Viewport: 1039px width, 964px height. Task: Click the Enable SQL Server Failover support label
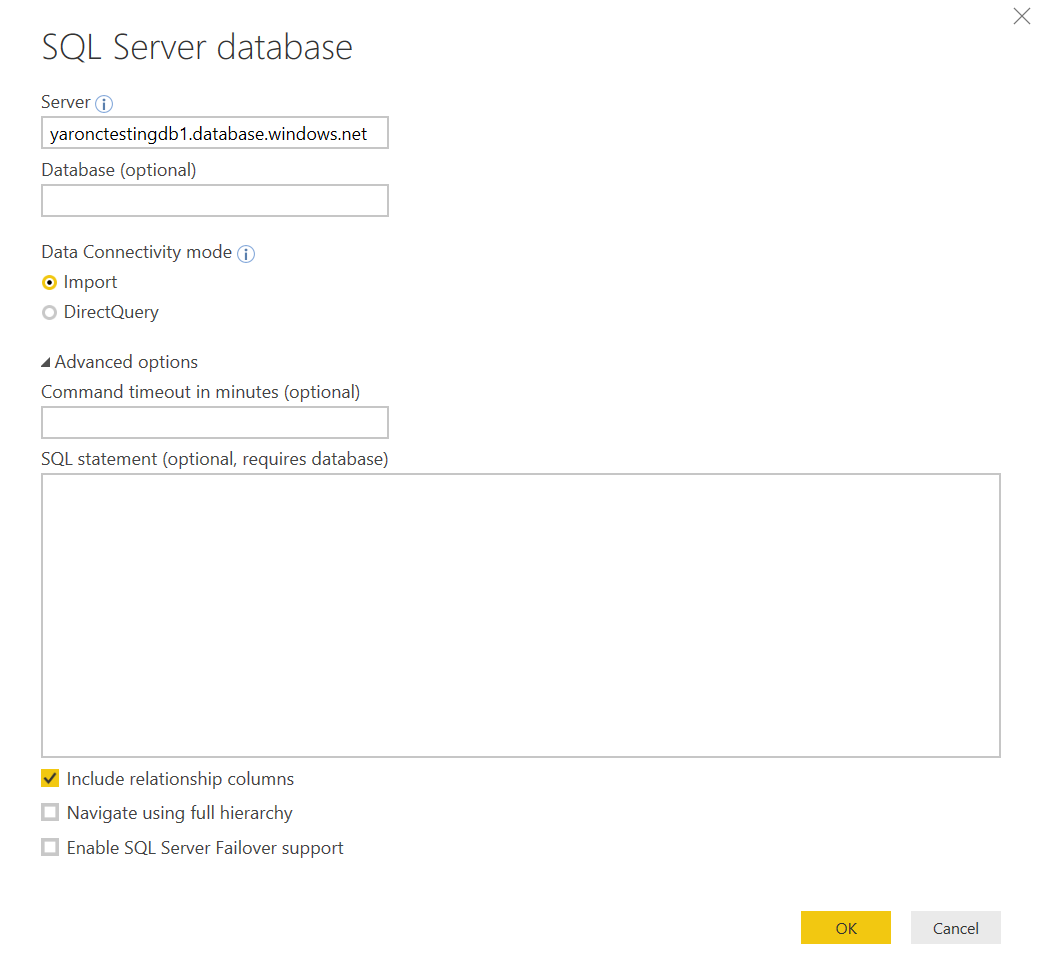tap(205, 848)
